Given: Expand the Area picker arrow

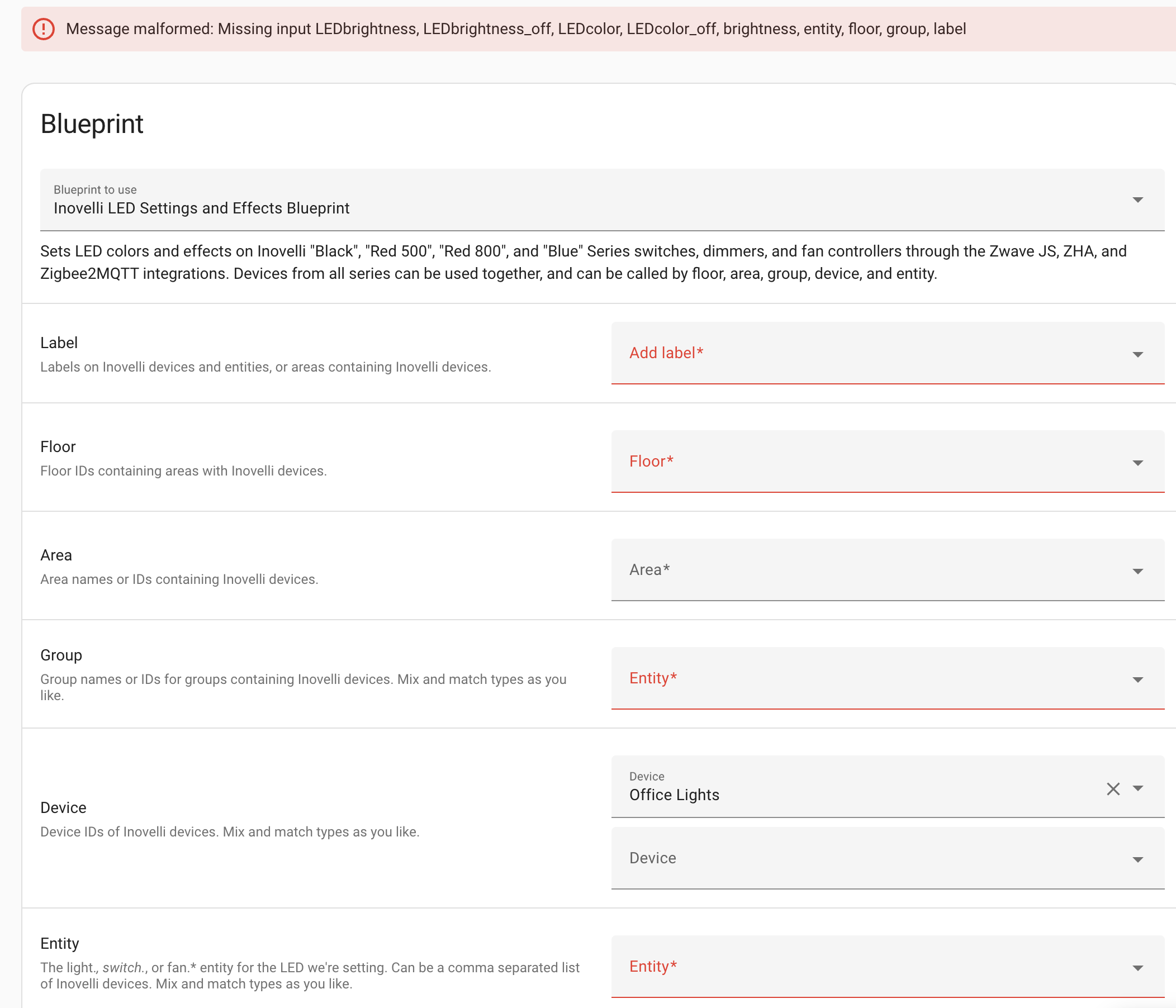Looking at the screenshot, I should pos(1137,571).
